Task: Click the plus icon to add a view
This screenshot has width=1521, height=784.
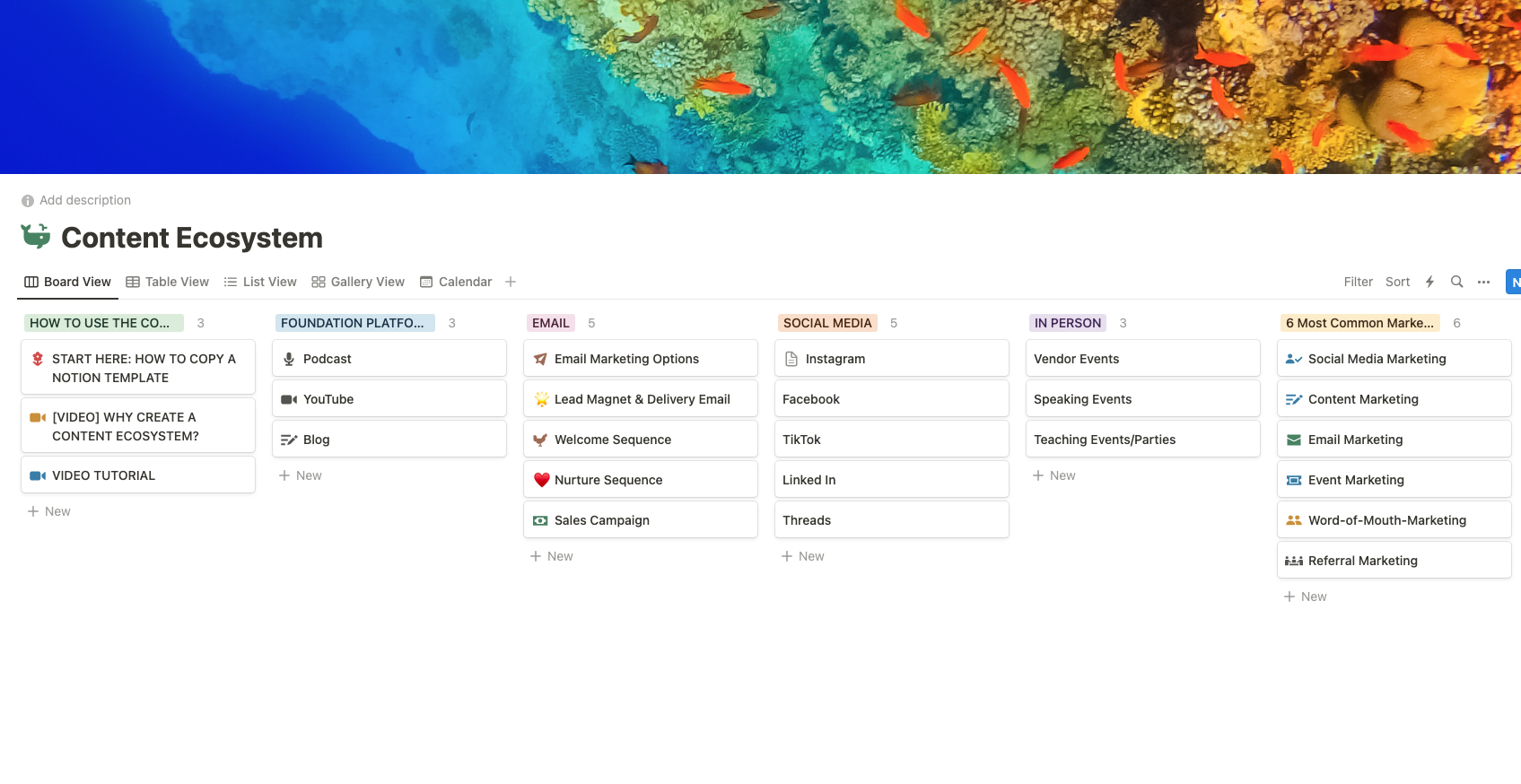Action: (511, 282)
